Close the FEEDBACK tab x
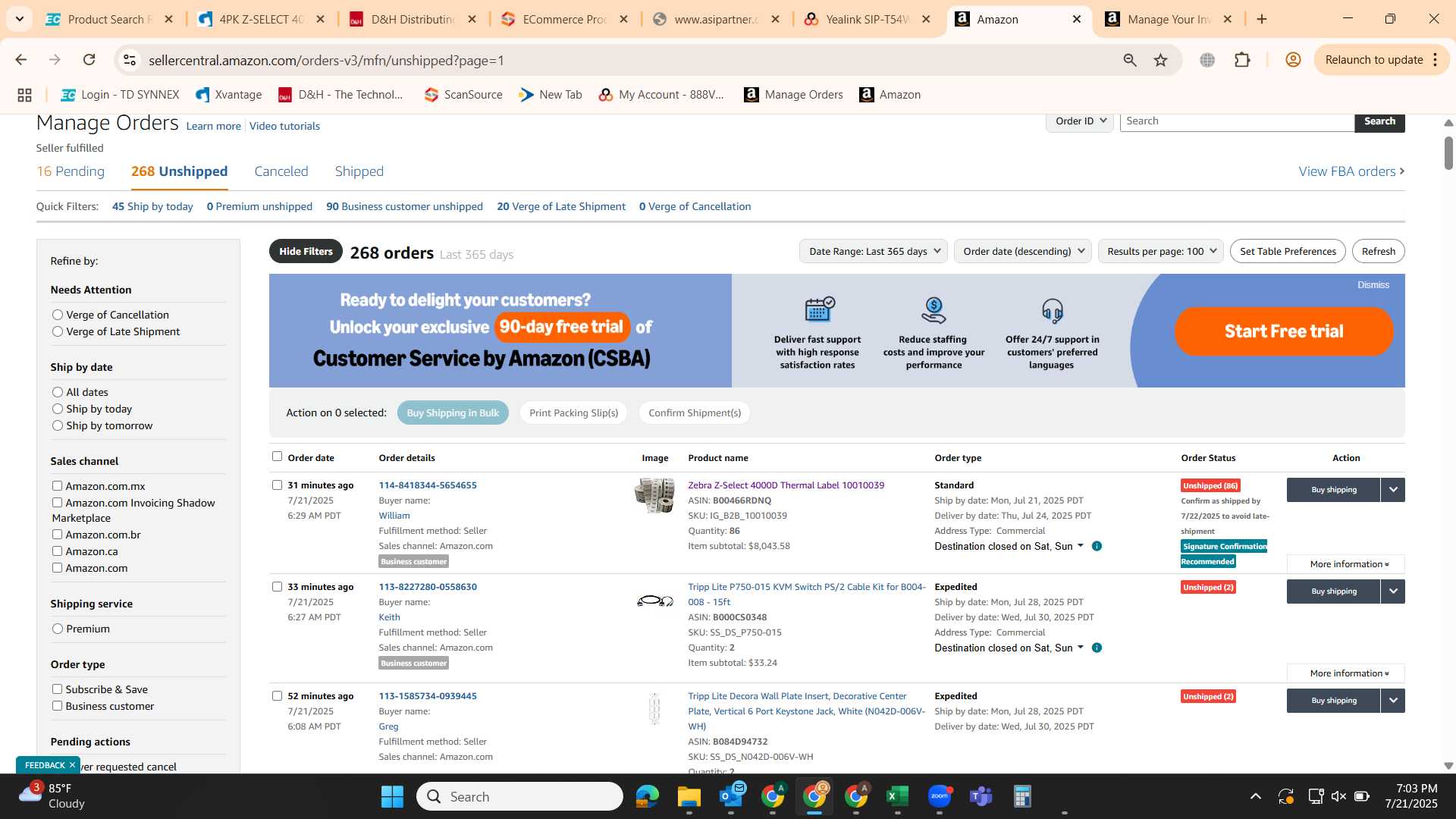This screenshot has width=1456, height=819. point(72,765)
